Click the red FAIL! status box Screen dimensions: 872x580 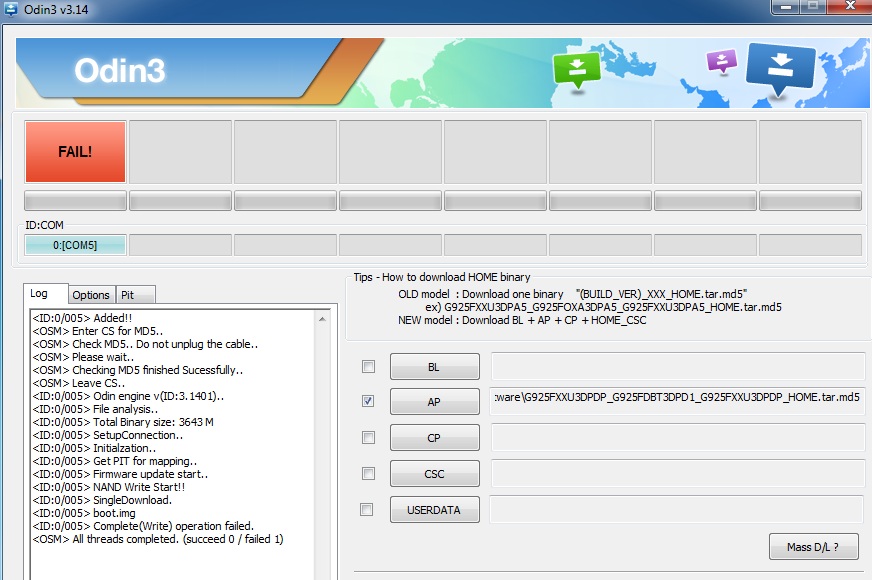75,152
